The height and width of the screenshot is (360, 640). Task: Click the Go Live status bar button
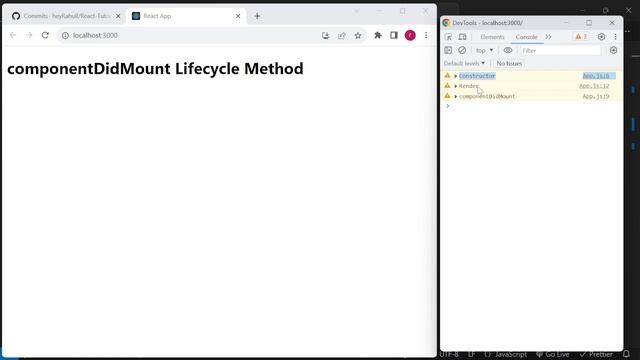pos(553,354)
